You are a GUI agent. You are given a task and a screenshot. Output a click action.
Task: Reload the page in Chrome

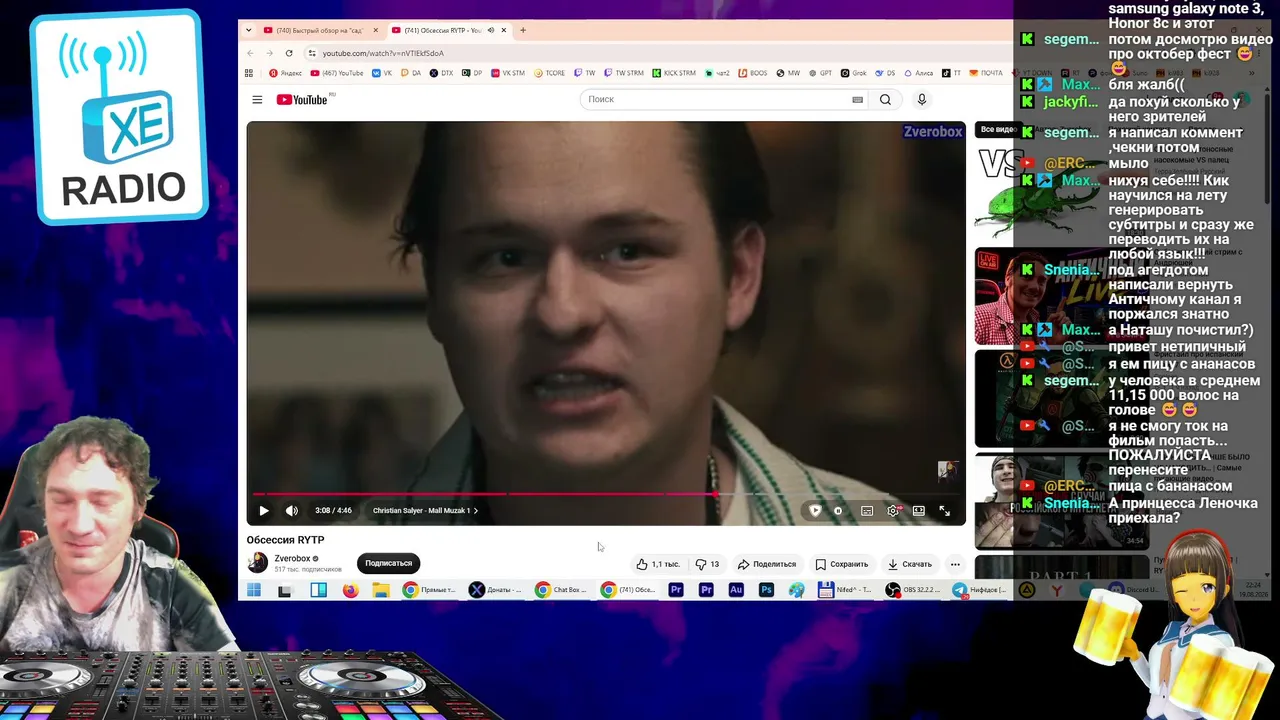(x=289, y=53)
